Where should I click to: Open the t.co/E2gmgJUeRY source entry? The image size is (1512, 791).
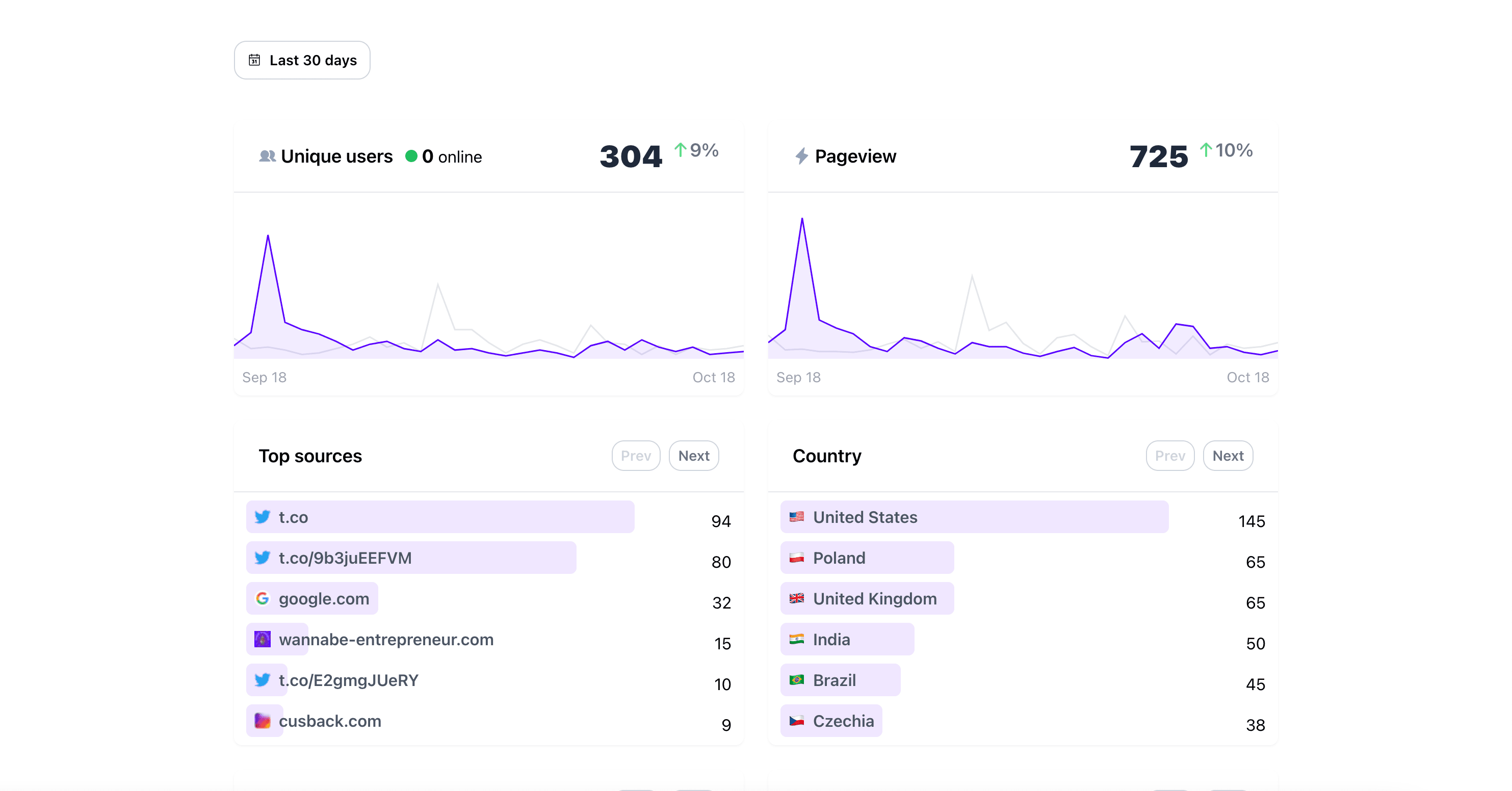coord(349,680)
